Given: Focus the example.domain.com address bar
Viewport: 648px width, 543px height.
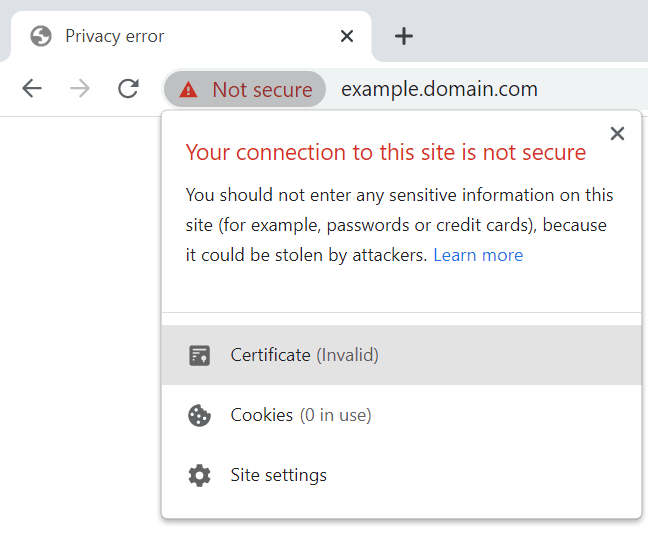Looking at the screenshot, I should [439, 89].
